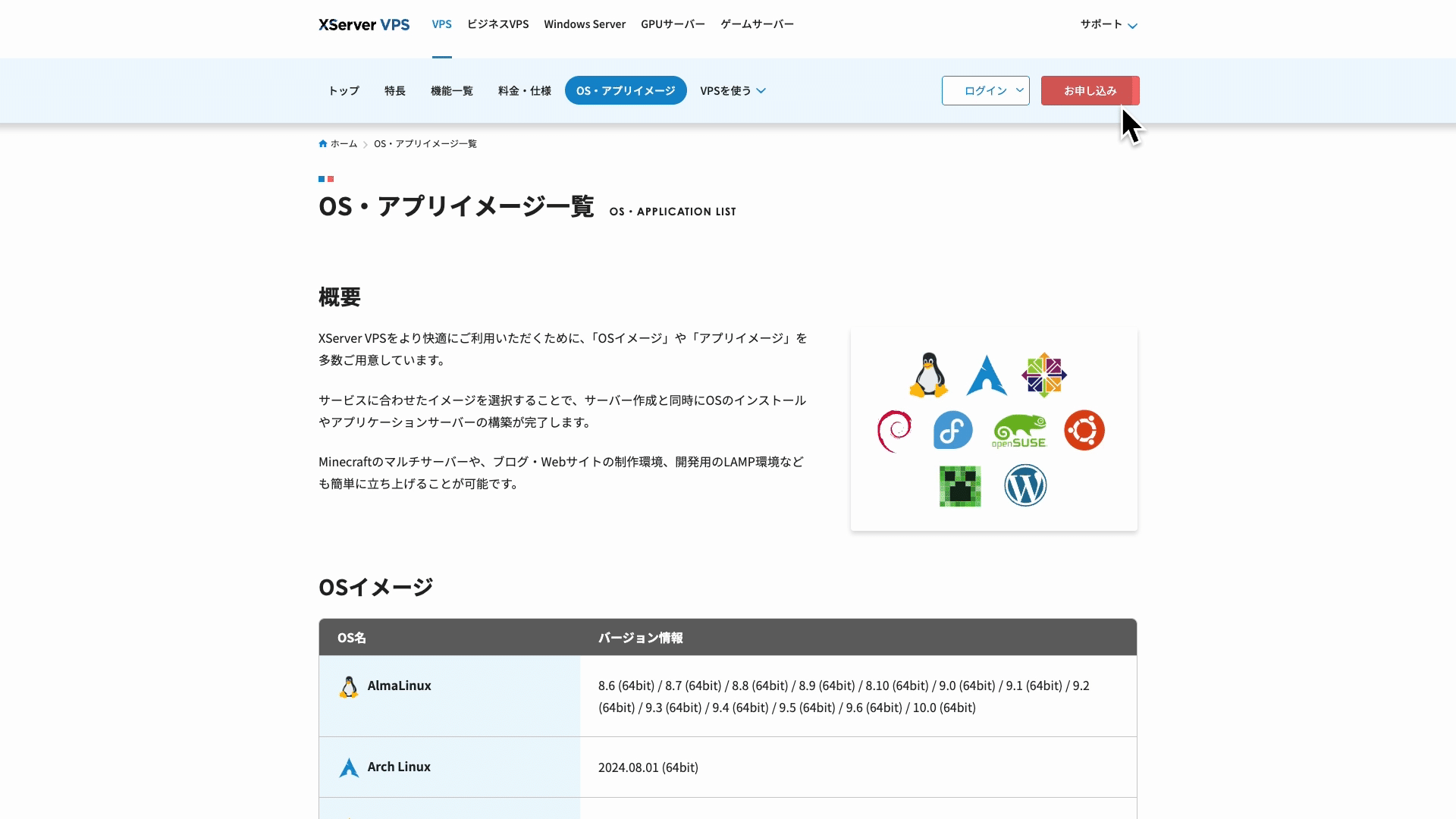Expand the サポート dropdown menu

tap(1109, 24)
